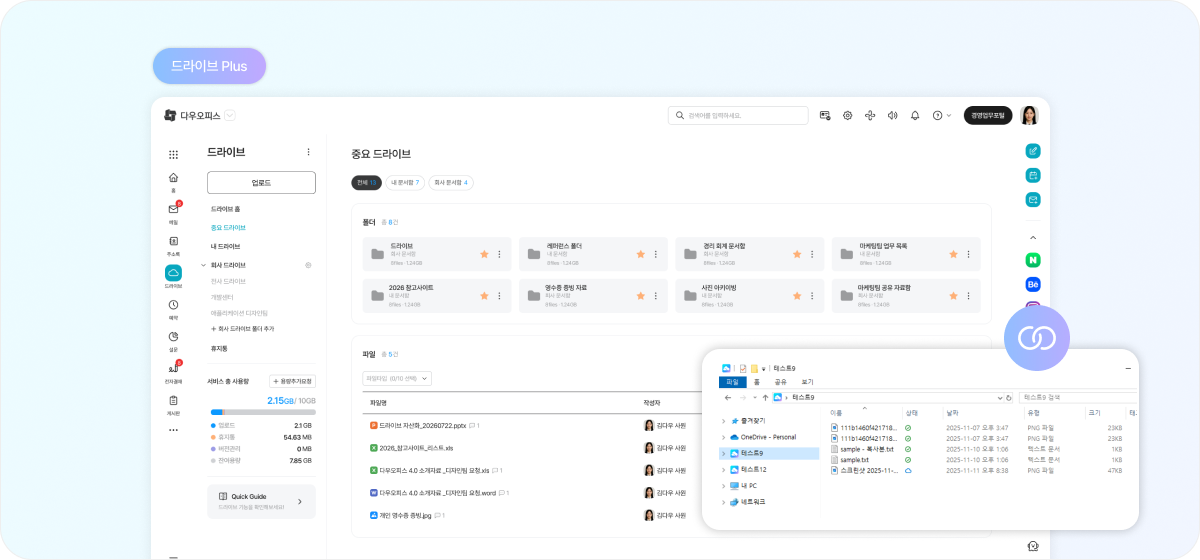Click the Behance shortcut icon
This screenshot has height=560, width=1200.
click(x=1033, y=284)
